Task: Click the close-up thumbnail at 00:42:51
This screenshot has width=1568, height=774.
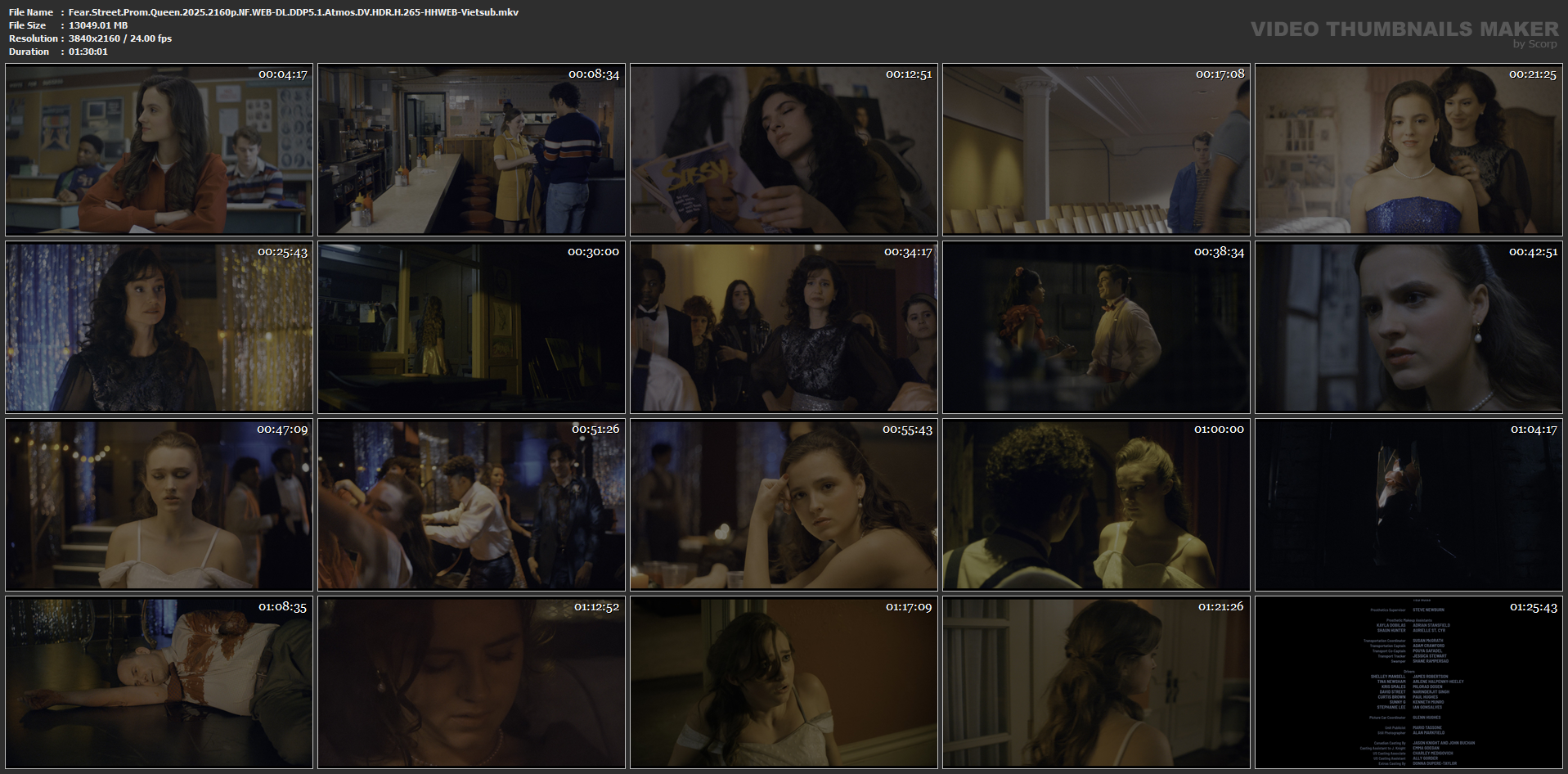Action: coord(1409,327)
